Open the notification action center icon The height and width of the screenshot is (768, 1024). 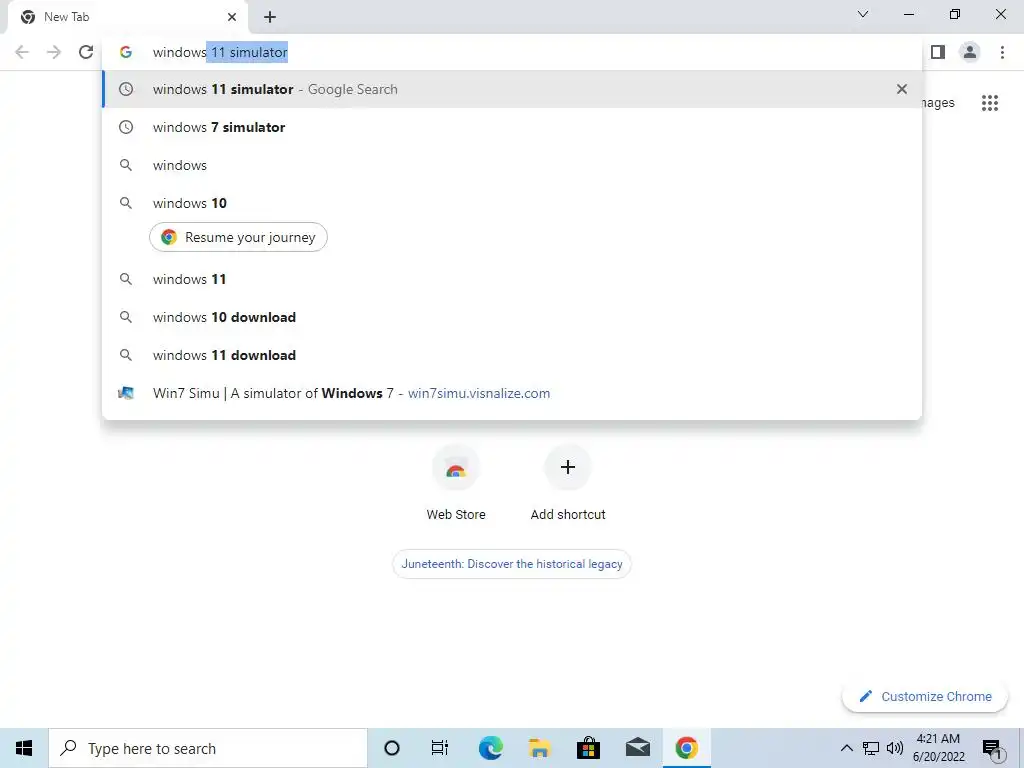(x=992, y=748)
